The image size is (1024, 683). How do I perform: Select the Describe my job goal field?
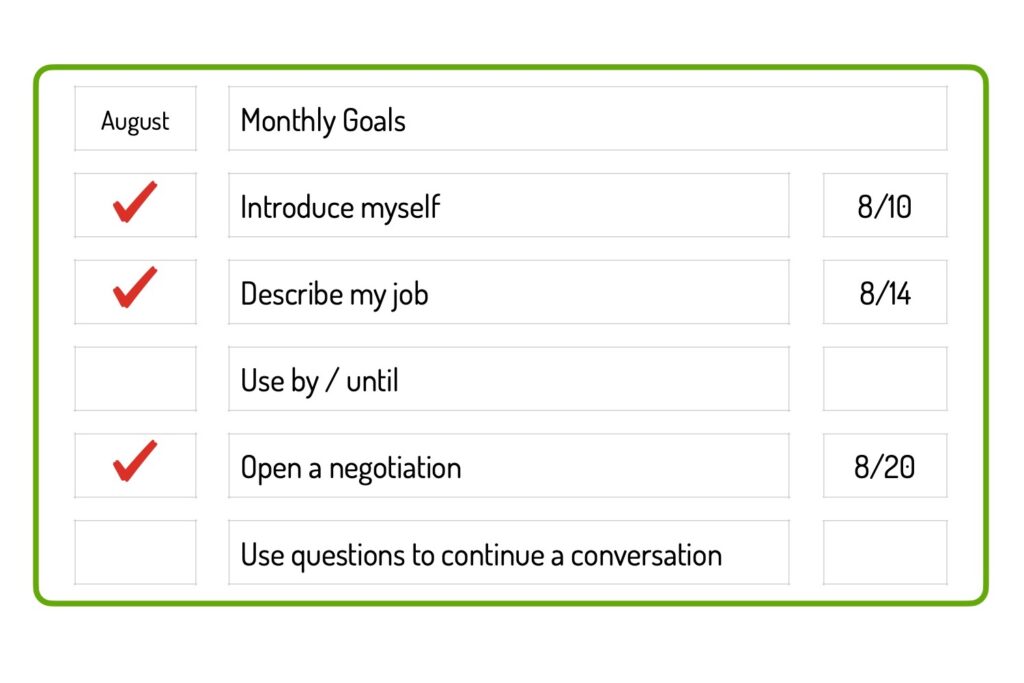pos(509,292)
